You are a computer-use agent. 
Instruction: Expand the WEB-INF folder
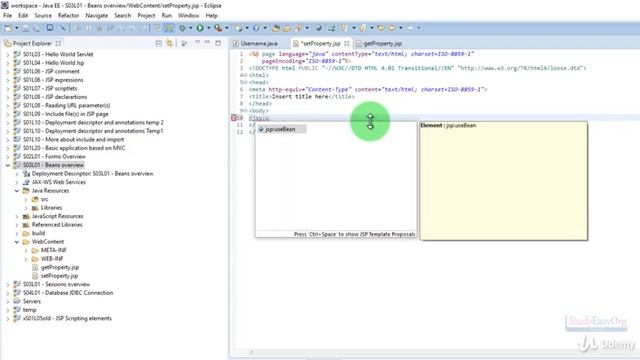click(26, 259)
